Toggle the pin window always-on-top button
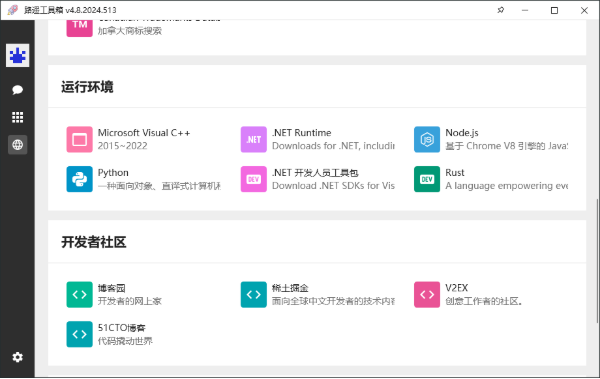The width and height of the screenshot is (600, 379). click(501, 10)
